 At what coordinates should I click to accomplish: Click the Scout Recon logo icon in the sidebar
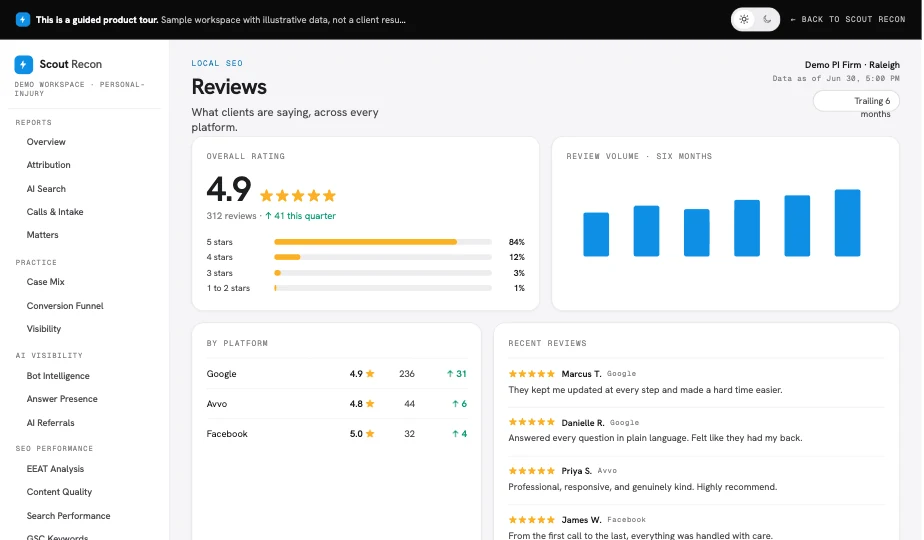(x=24, y=64)
